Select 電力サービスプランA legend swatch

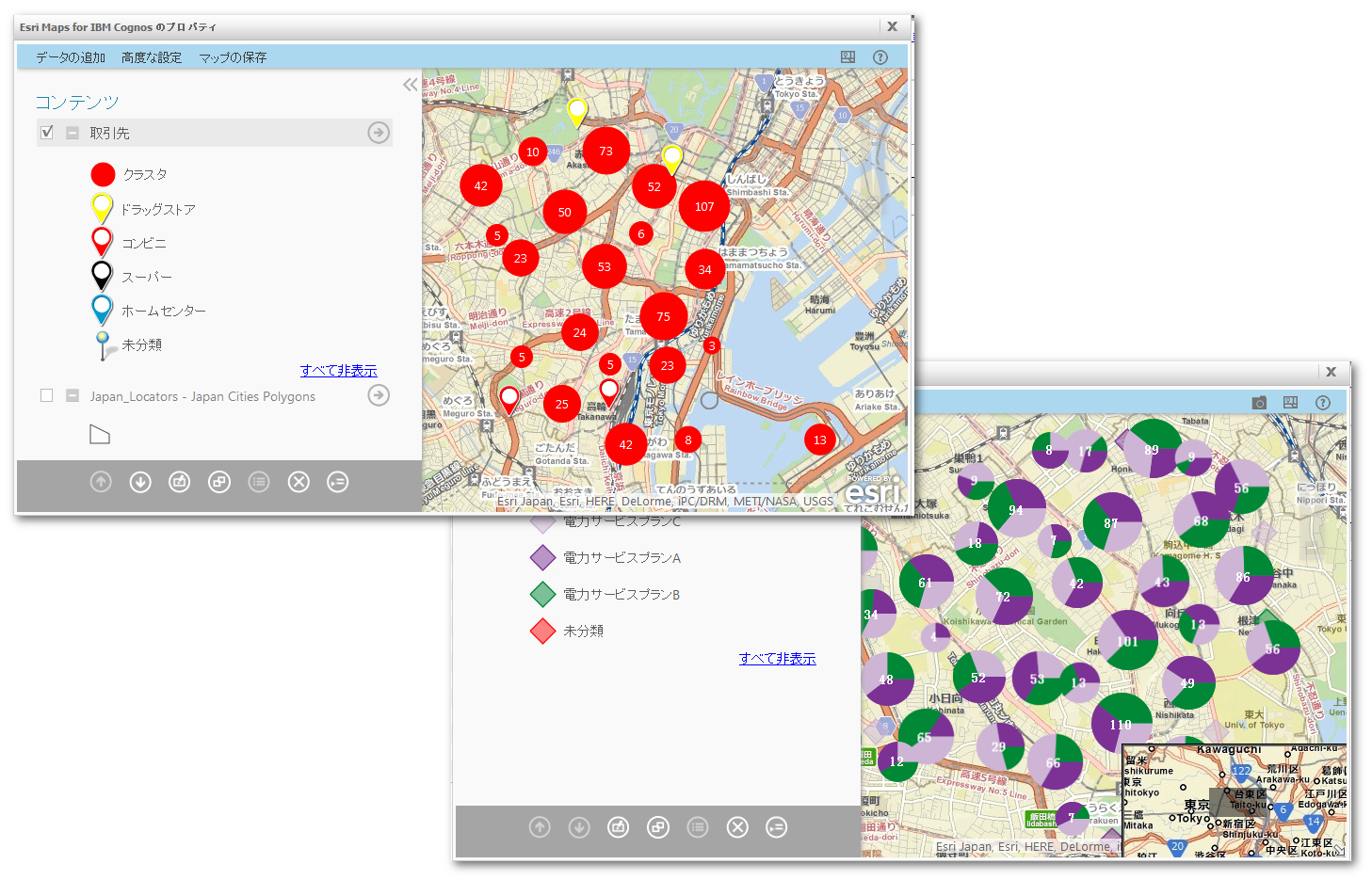pos(543,557)
